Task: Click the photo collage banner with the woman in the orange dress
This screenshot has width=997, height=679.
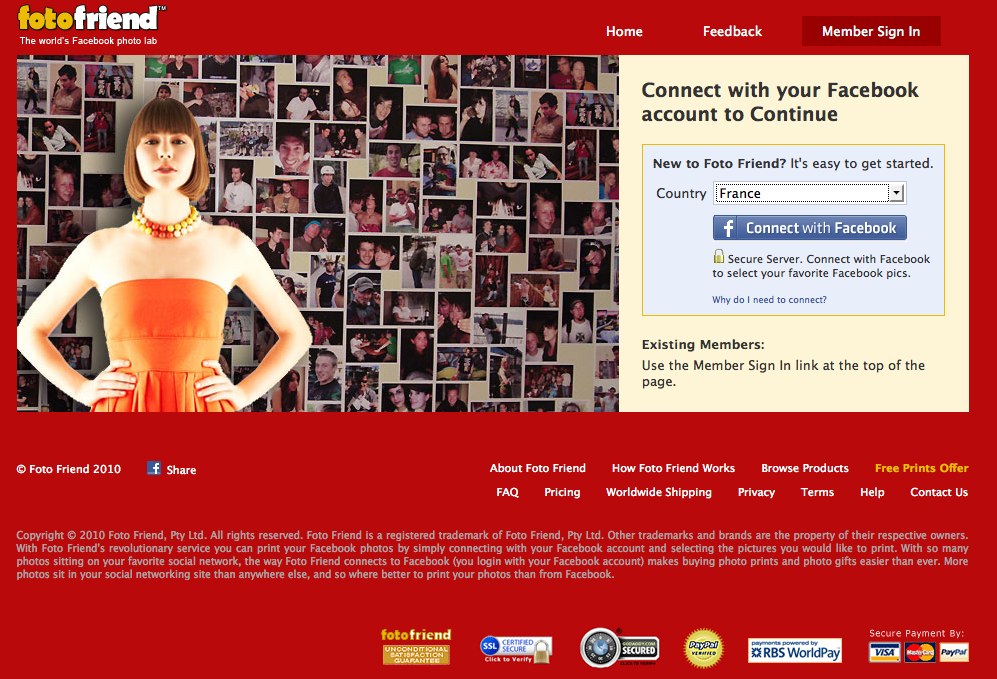Action: [318, 233]
